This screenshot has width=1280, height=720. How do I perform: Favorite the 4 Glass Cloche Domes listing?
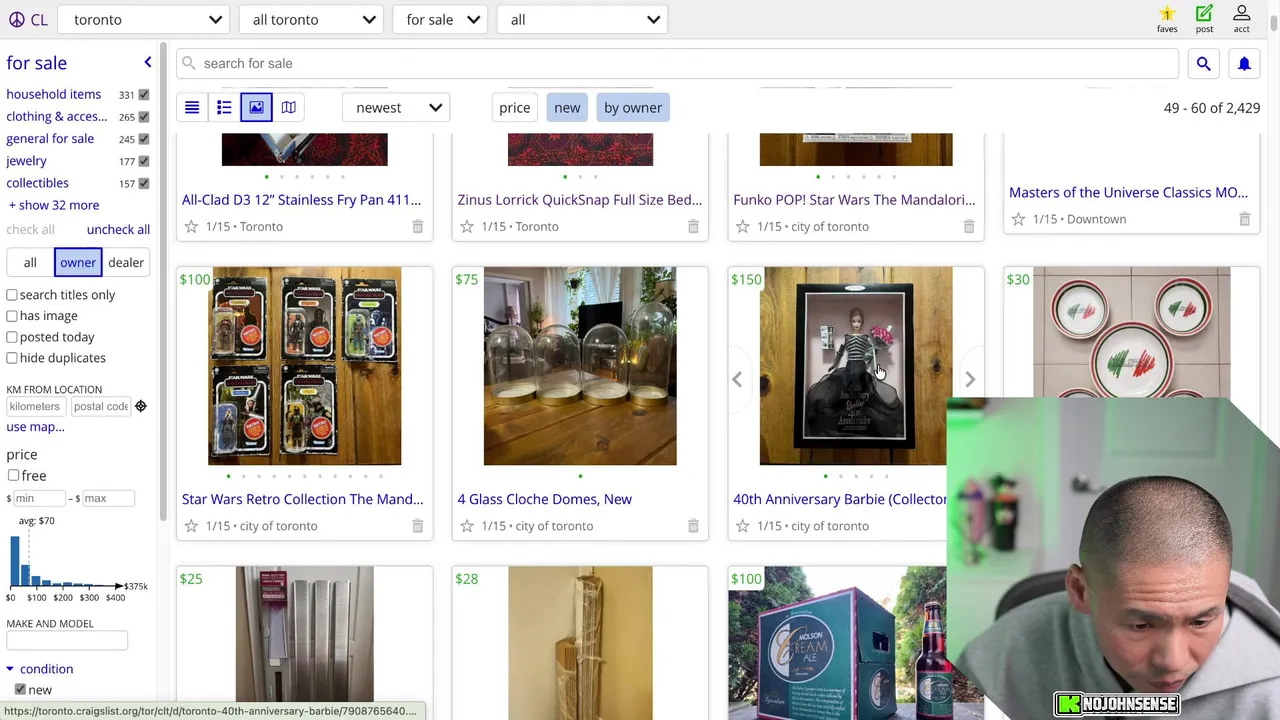click(467, 526)
